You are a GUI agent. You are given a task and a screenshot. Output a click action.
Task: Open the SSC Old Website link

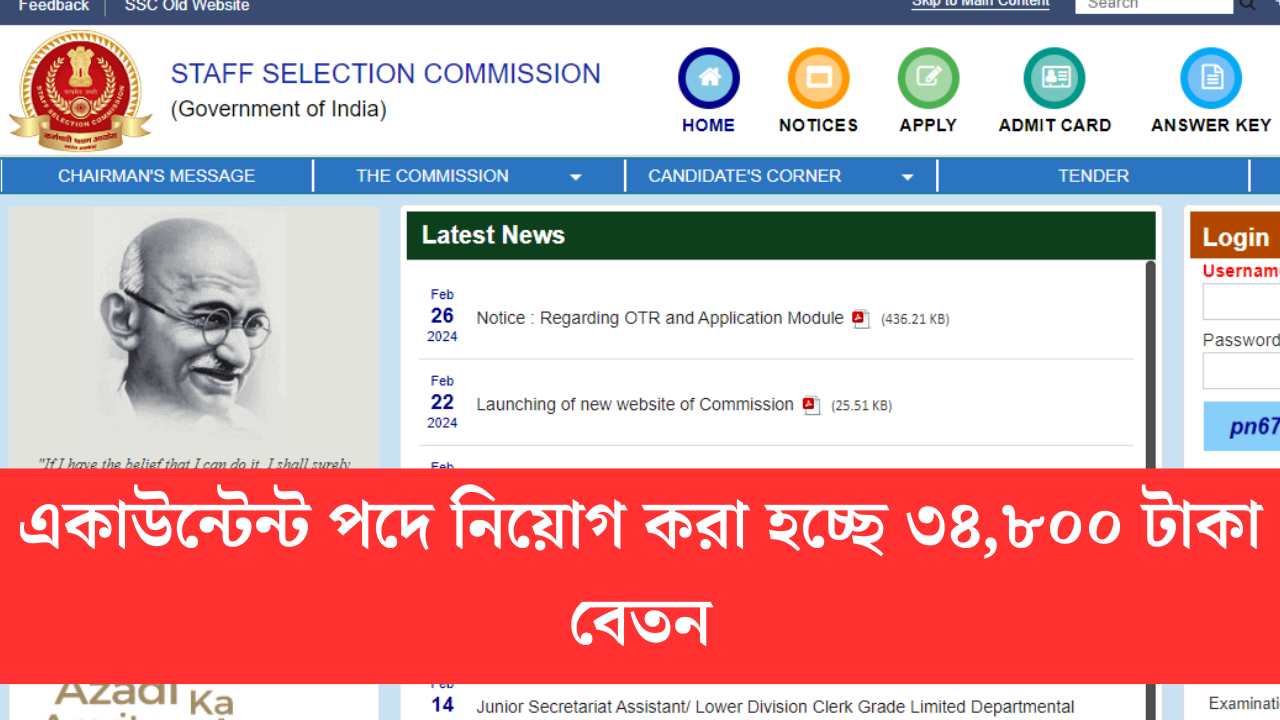click(x=187, y=6)
